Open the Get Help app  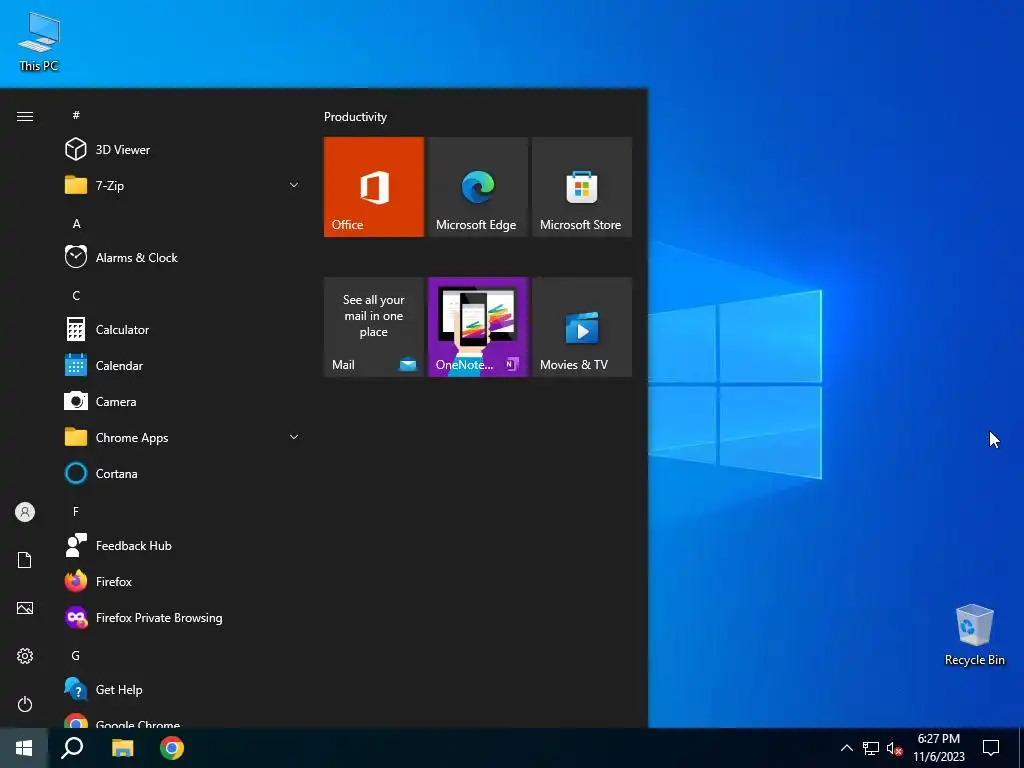[x=183, y=690]
